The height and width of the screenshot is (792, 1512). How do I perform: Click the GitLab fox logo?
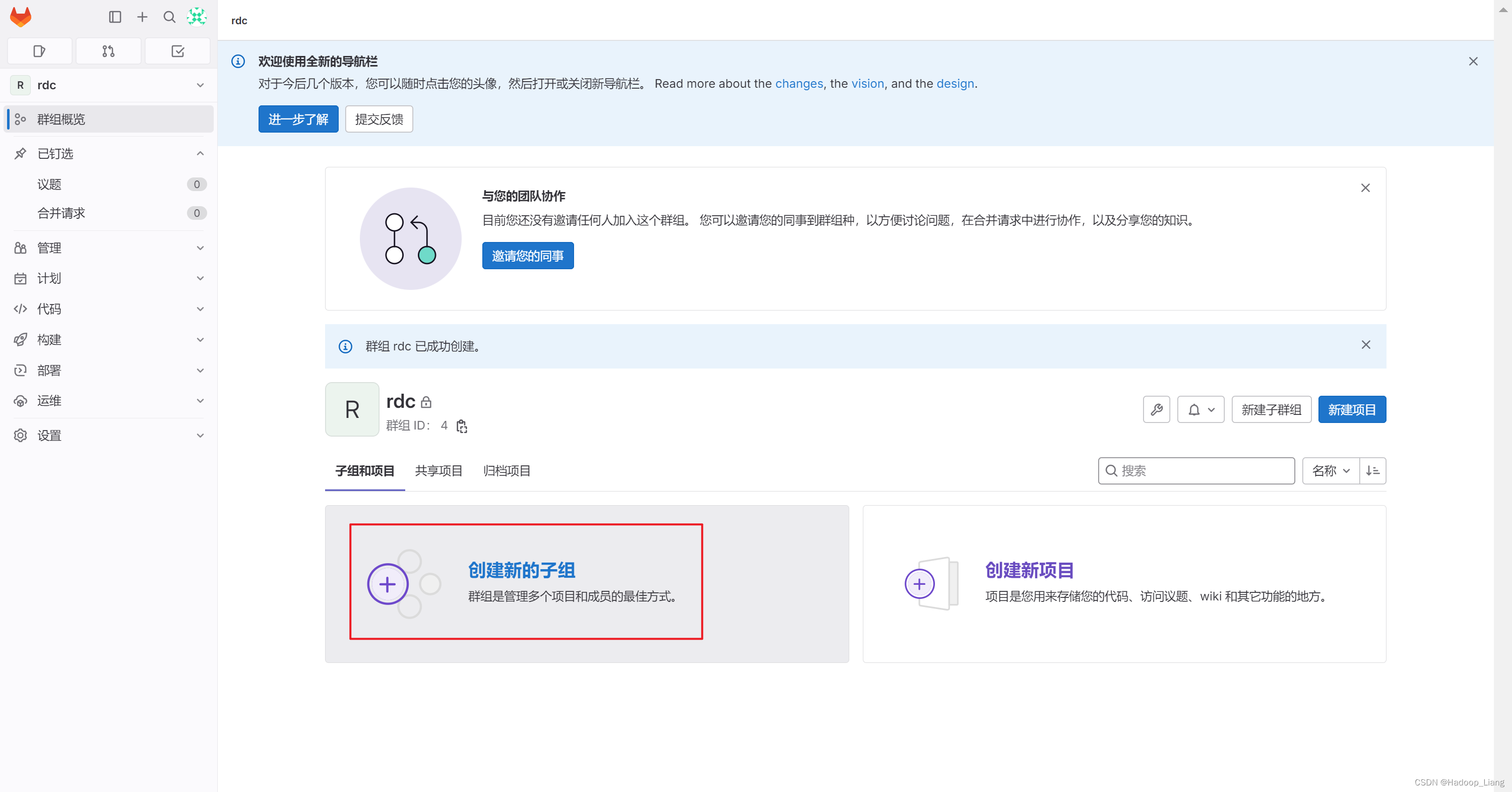[21, 17]
